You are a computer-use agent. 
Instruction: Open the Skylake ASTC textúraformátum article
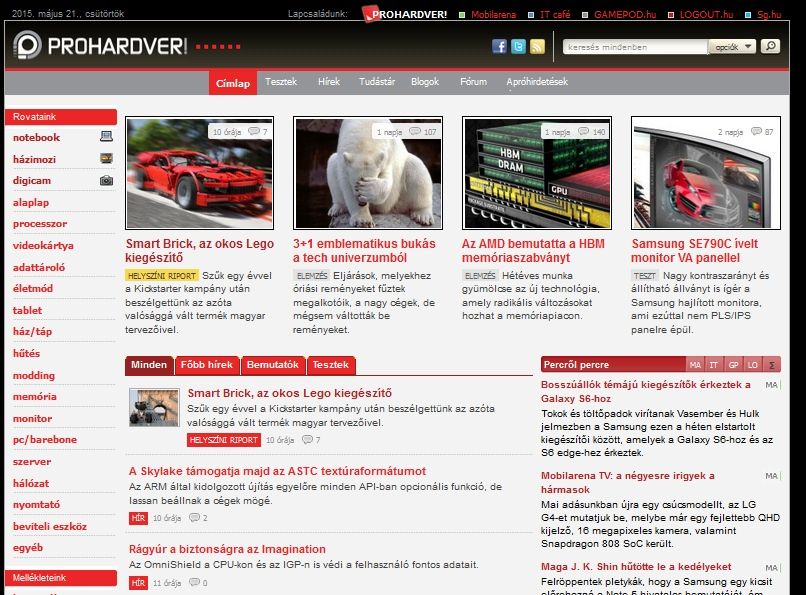click(x=278, y=471)
